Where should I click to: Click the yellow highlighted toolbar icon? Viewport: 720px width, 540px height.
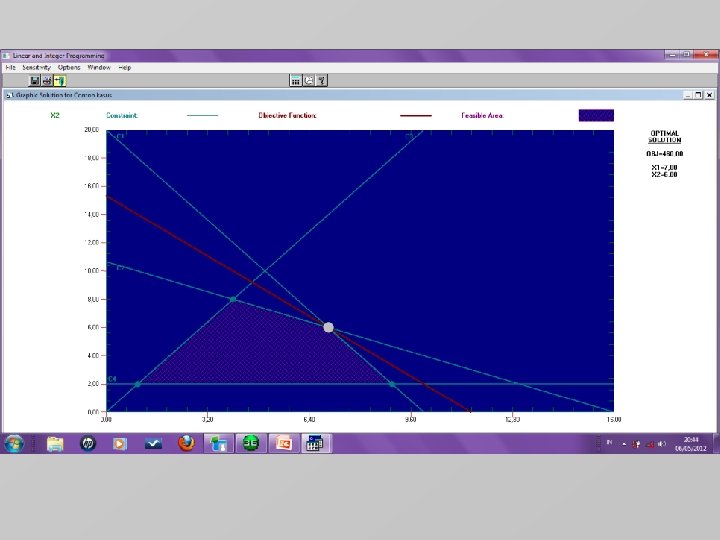(x=60, y=81)
